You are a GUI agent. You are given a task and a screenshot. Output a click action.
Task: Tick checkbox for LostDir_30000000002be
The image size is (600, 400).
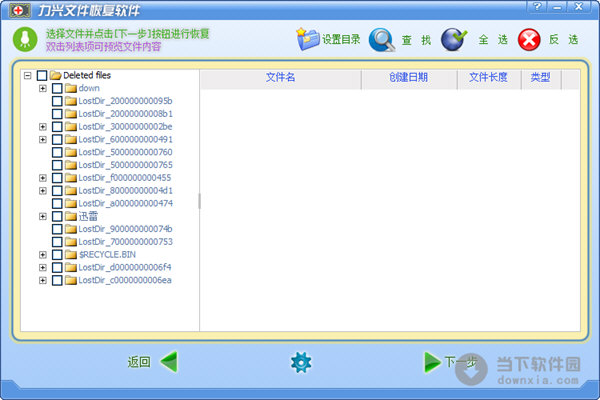pyautogui.click(x=57, y=127)
